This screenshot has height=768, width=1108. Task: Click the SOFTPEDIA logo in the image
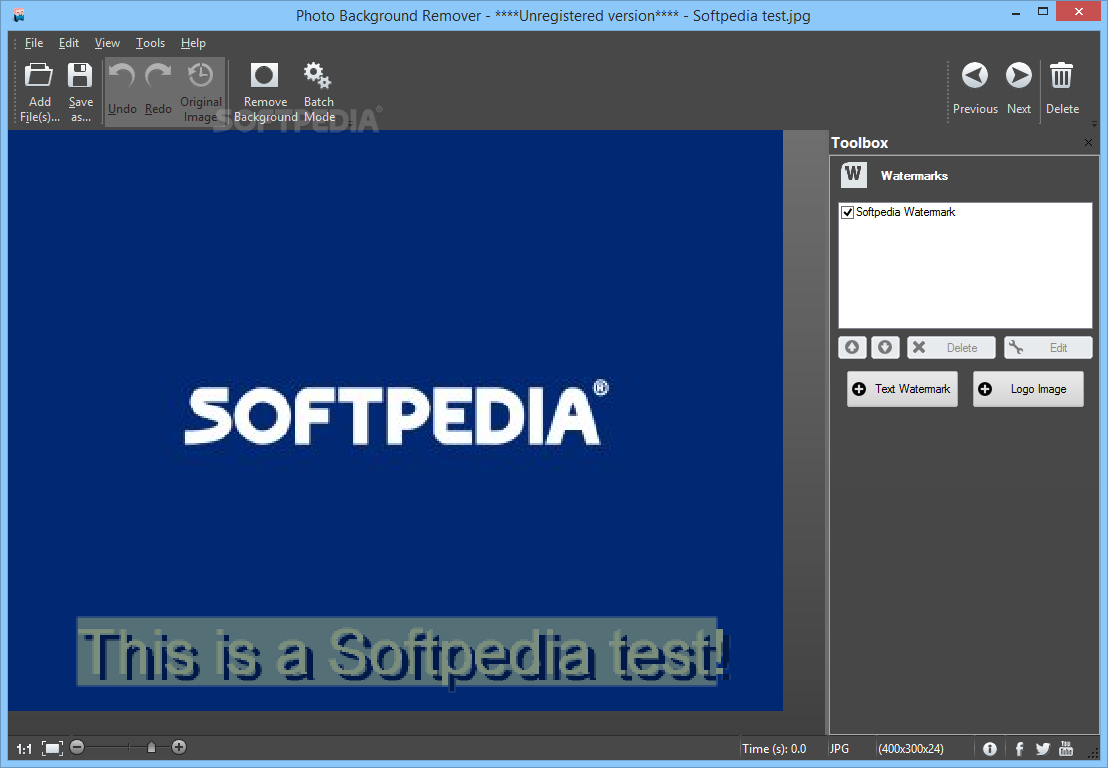point(396,415)
